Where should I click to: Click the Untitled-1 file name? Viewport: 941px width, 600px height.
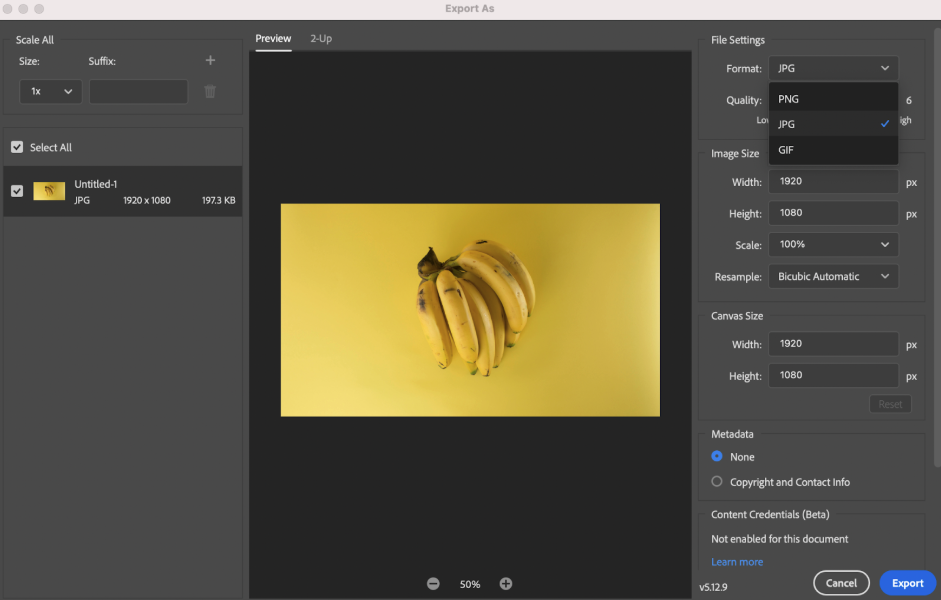96,184
